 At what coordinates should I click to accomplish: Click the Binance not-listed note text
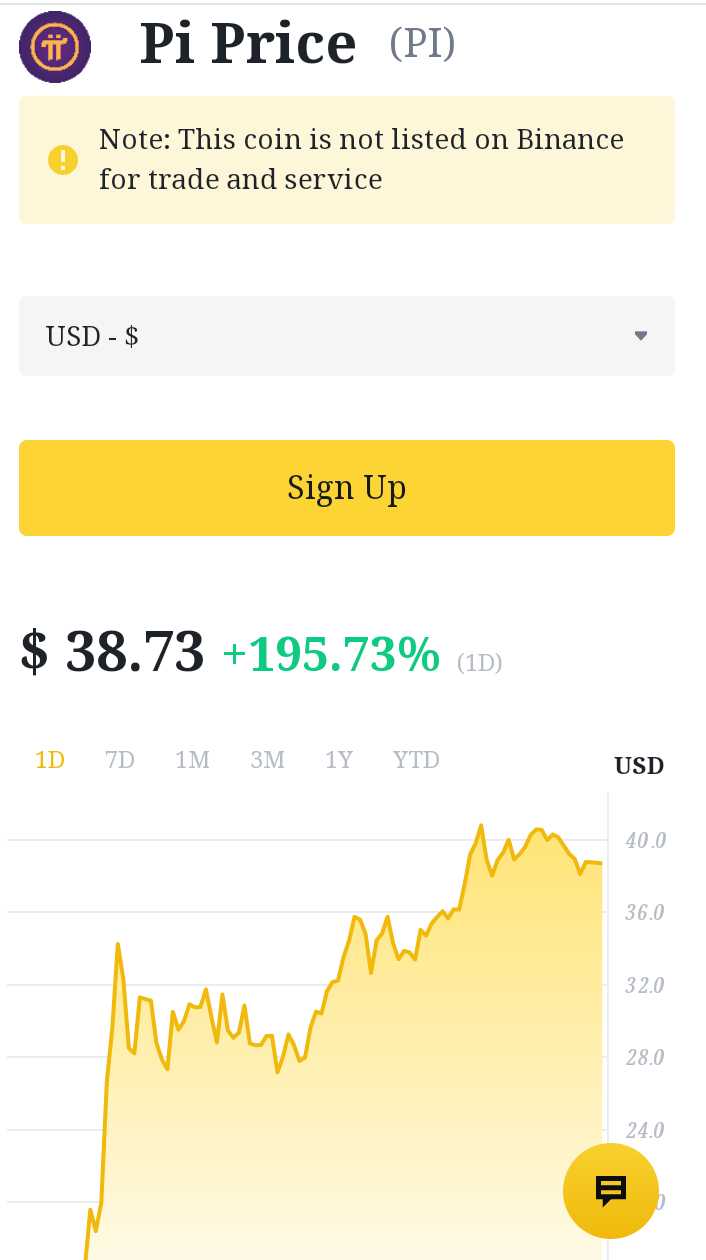click(x=361, y=159)
